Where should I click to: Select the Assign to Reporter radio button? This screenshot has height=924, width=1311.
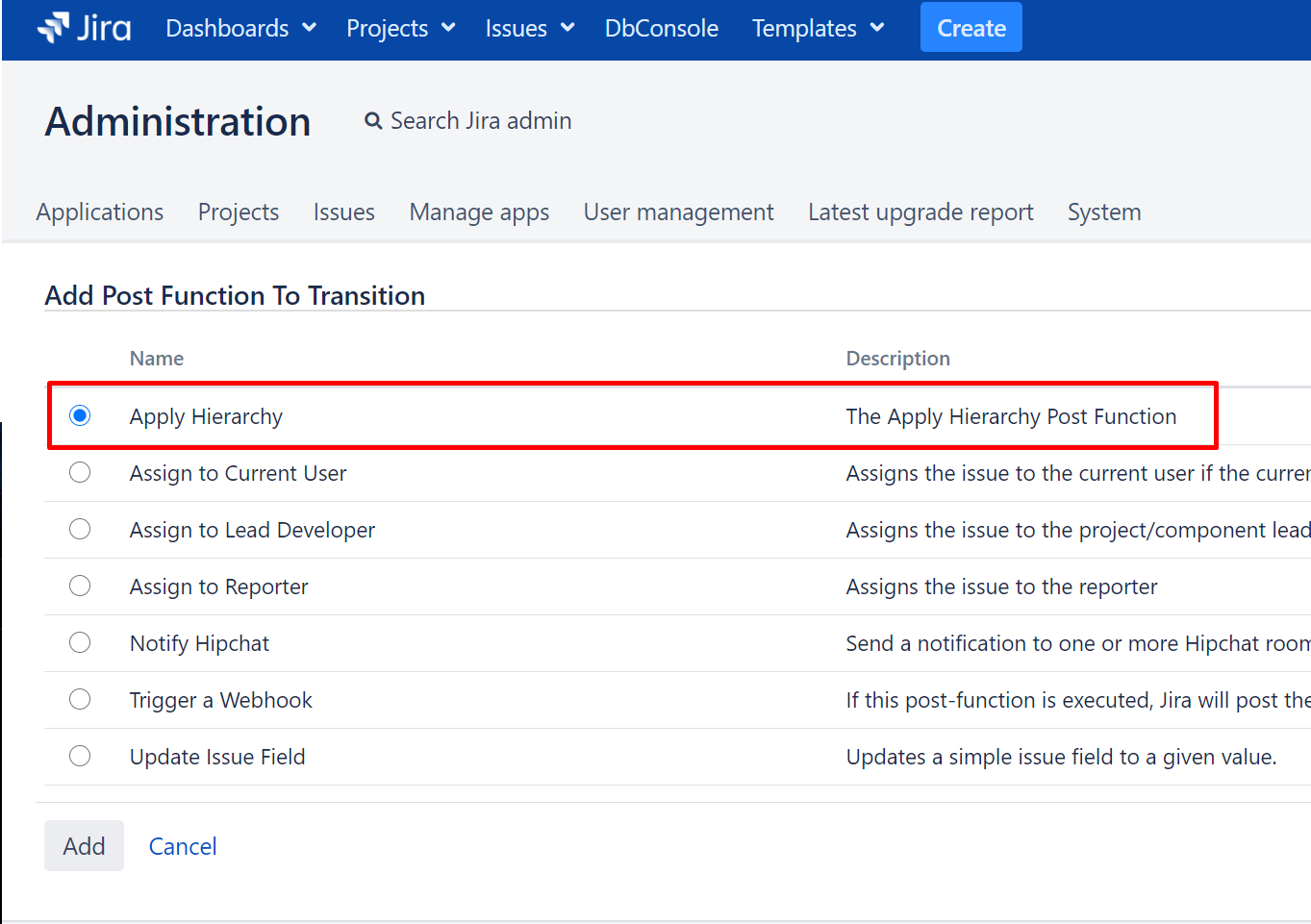(x=80, y=586)
